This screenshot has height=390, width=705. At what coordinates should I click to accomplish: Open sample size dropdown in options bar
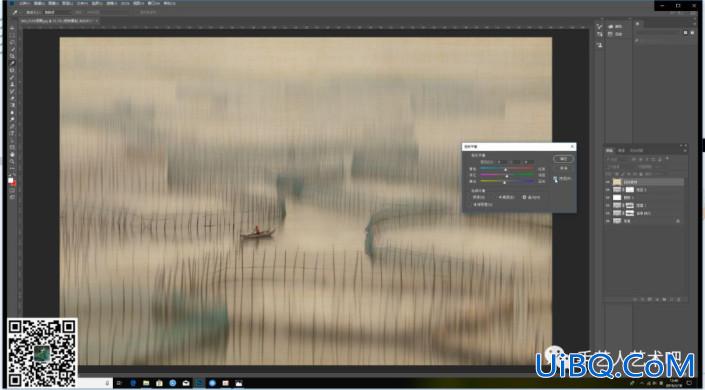pos(58,12)
